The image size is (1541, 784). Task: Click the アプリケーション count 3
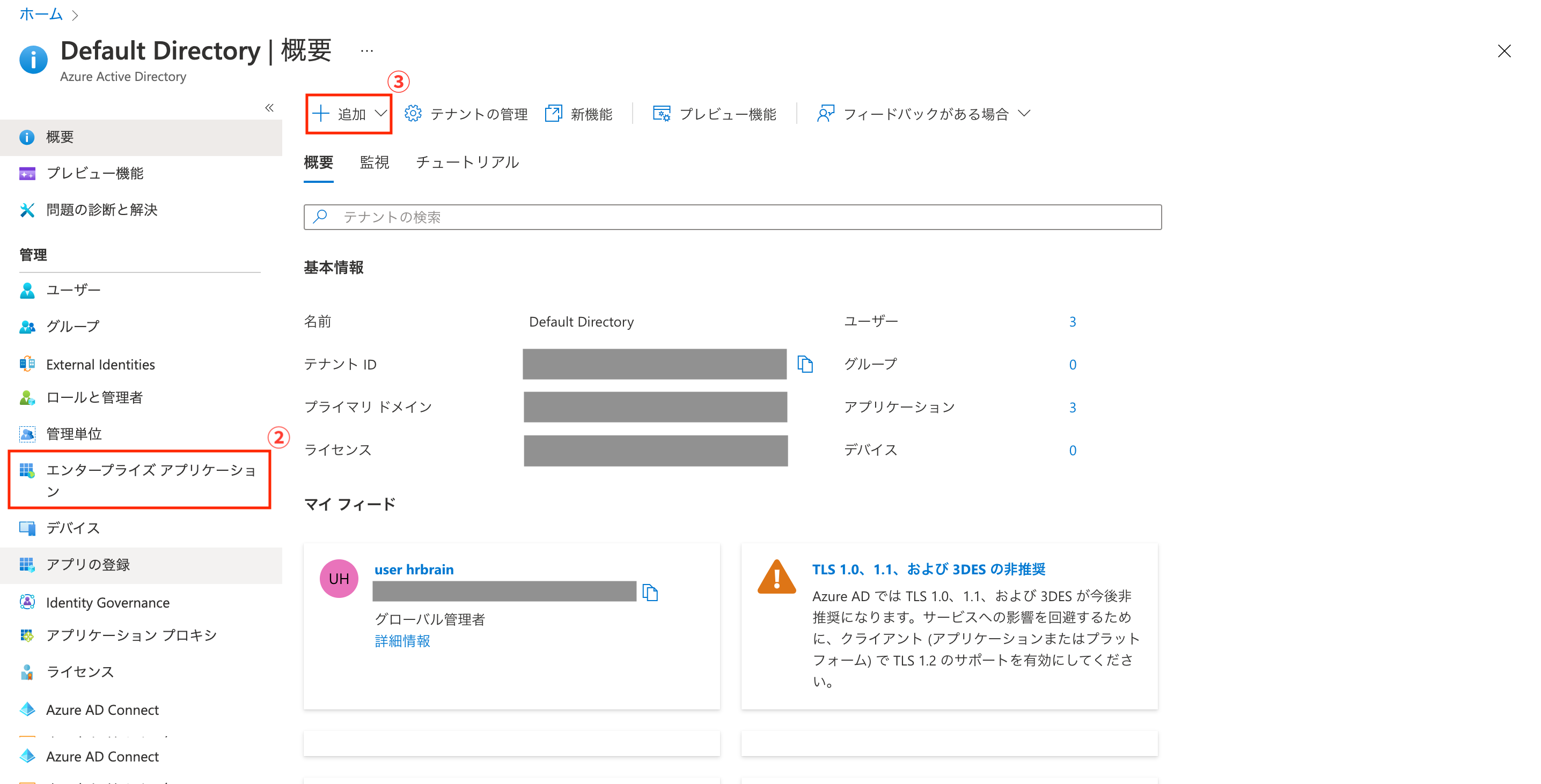pyautogui.click(x=1072, y=407)
